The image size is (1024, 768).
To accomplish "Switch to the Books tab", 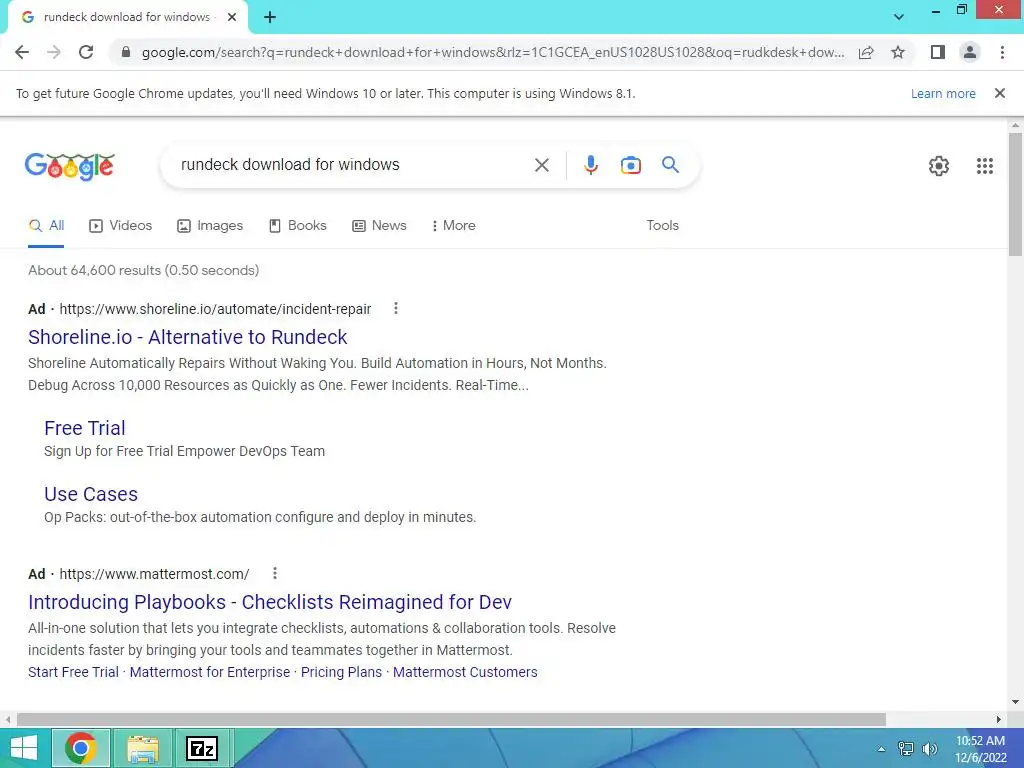I will coord(297,226).
